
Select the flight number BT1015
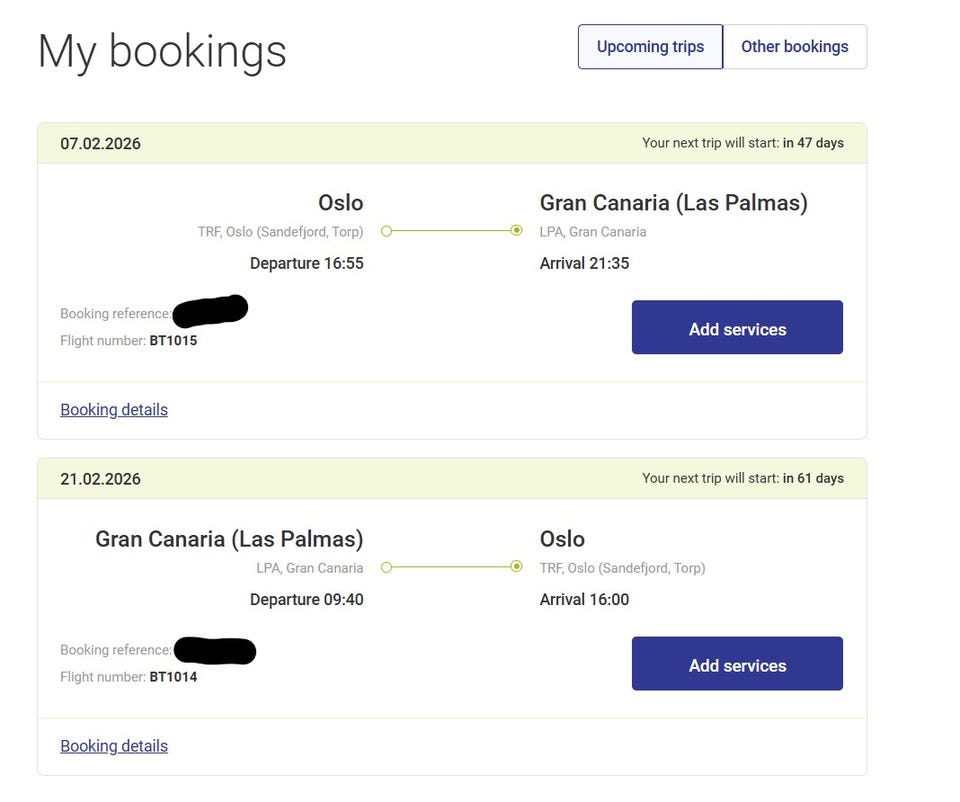173,341
